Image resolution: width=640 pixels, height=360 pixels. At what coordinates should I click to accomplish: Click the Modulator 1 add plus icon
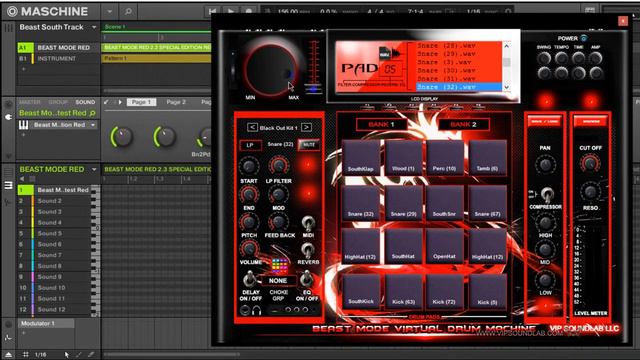(x=23, y=333)
